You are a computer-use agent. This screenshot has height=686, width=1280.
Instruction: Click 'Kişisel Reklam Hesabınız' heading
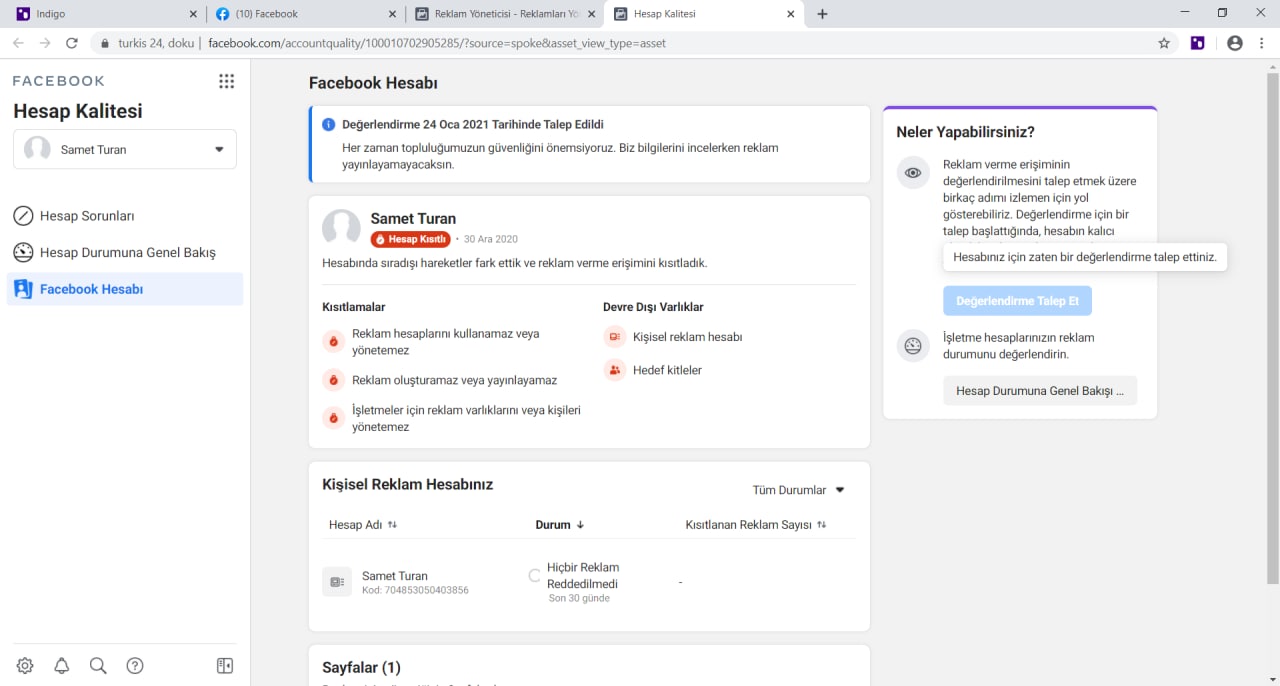pyautogui.click(x=408, y=484)
